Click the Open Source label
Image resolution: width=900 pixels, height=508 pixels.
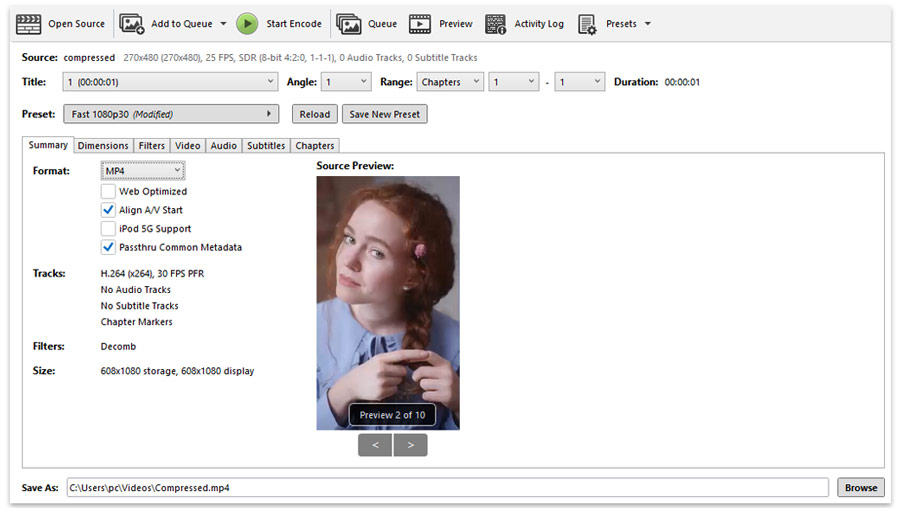tap(76, 24)
